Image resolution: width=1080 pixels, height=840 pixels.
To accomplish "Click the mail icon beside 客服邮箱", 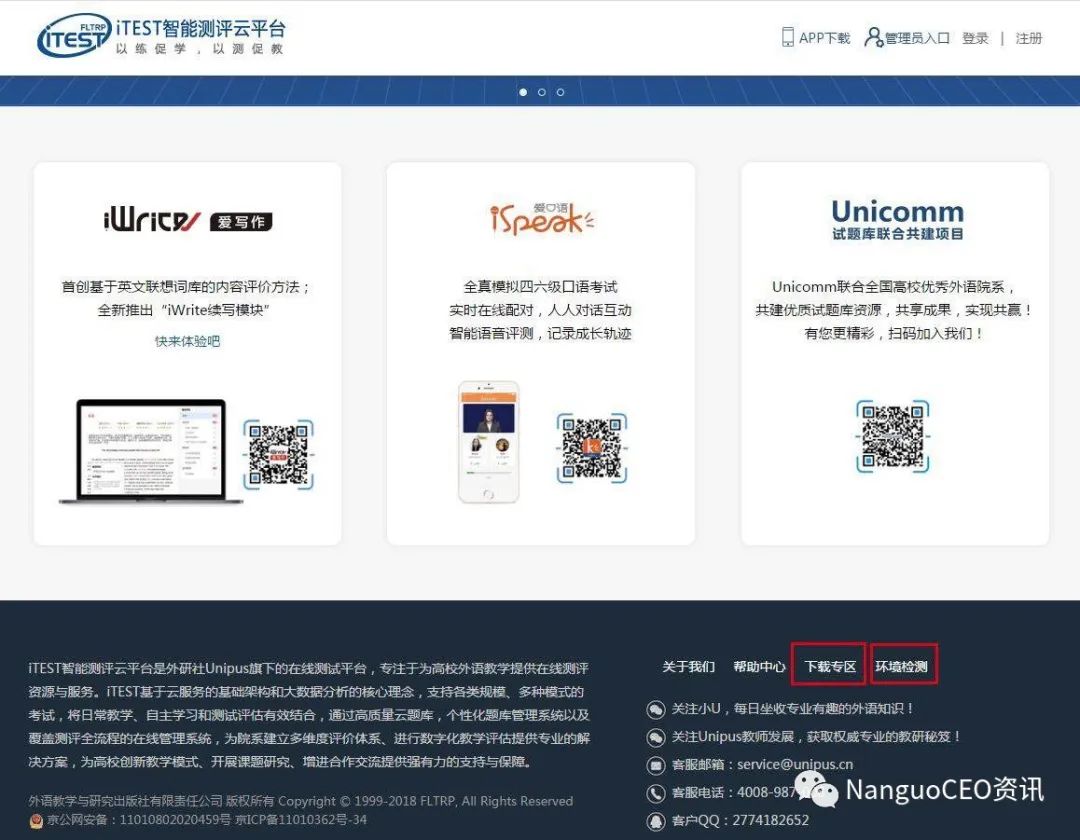I will pyautogui.click(x=656, y=766).
